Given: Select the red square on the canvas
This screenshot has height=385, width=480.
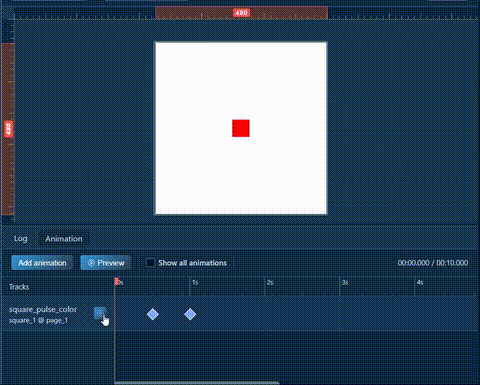Looking at the screenshot, I should [241, 128].
